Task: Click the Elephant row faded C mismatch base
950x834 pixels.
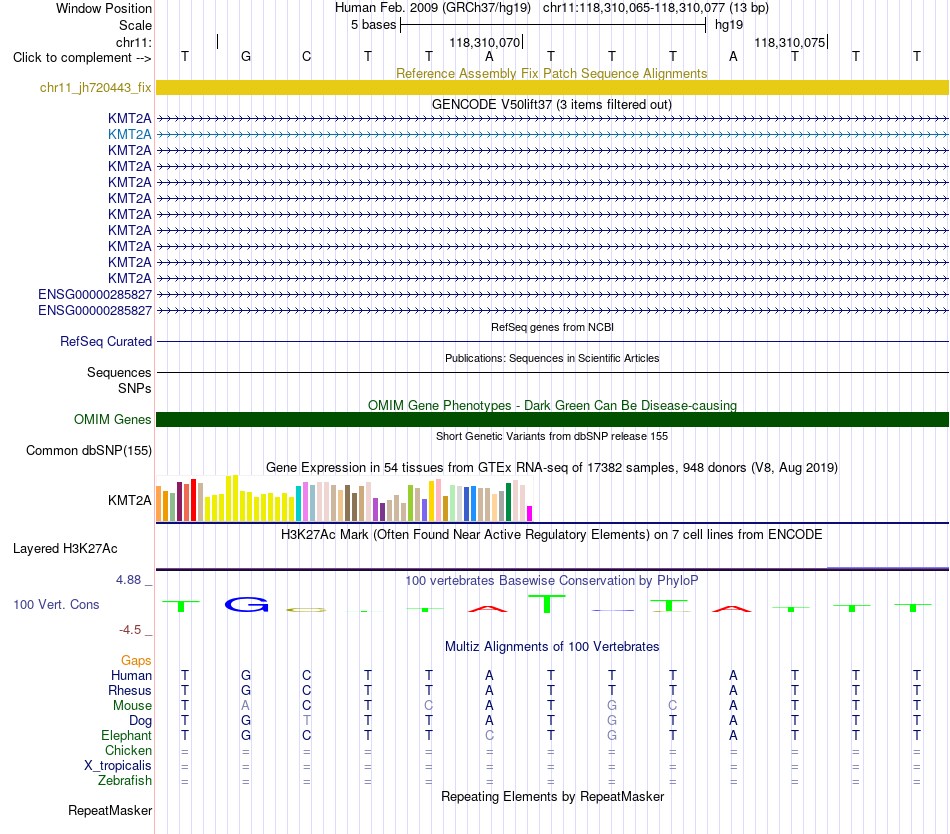Action: coord(489,735)
